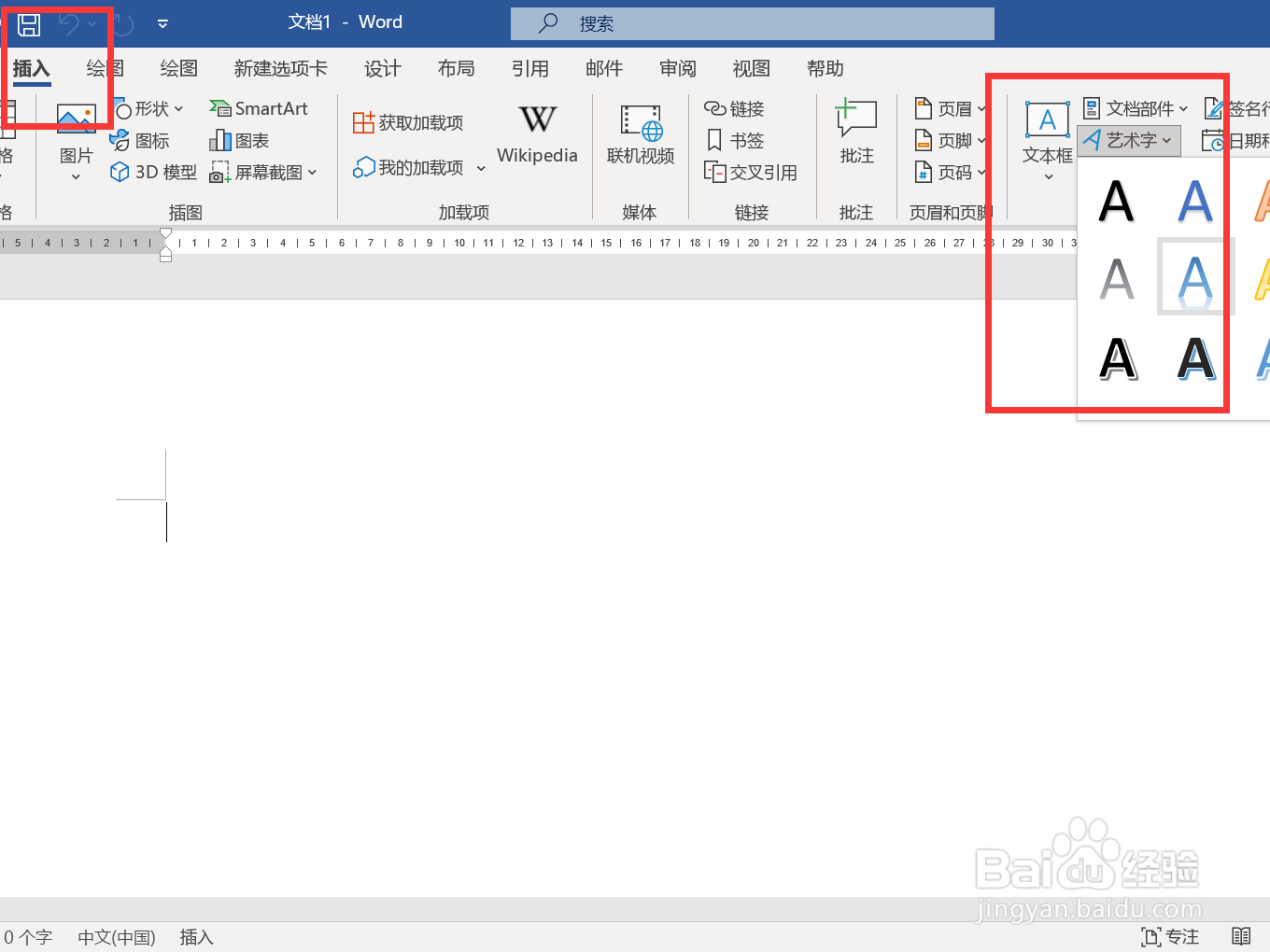This screenshot has width=1270, height=952.
Task: Switch to the 审阅 ribbon tab
Action: 677,68
